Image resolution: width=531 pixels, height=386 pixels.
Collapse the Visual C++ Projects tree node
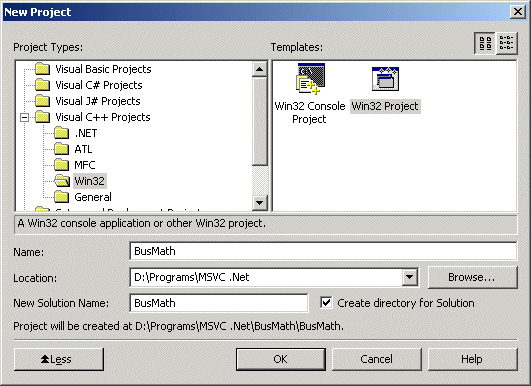24,117
